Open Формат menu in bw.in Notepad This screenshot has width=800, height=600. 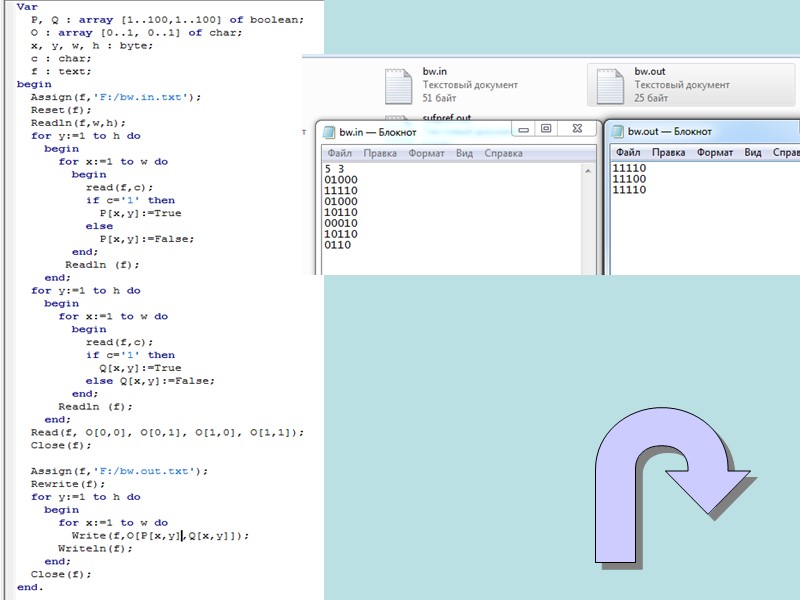(x=426, y=153)
